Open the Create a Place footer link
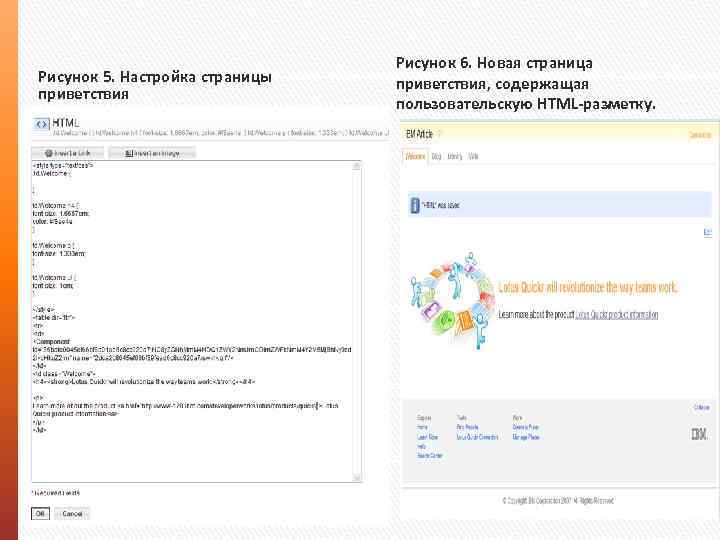Image resolution: width=720 pixels, height=540 pixels. point(526,427)
